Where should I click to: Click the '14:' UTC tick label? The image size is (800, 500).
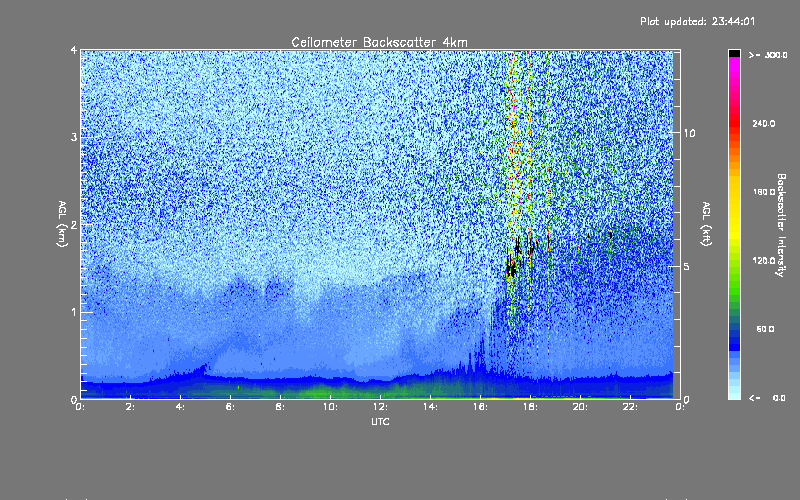(431, 407)
